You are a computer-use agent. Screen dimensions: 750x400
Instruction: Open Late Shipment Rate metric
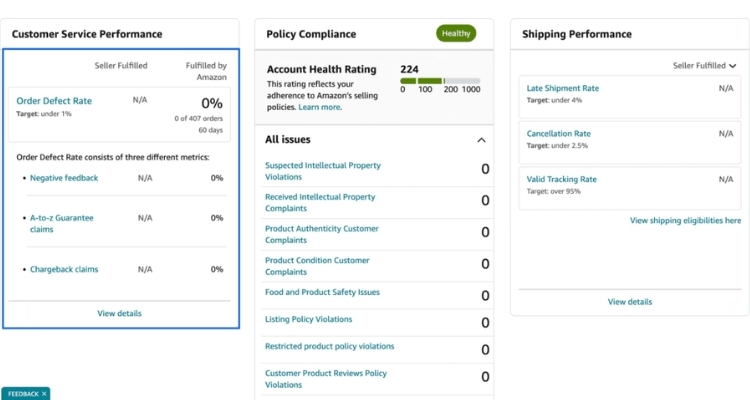(x=562, y=88)
